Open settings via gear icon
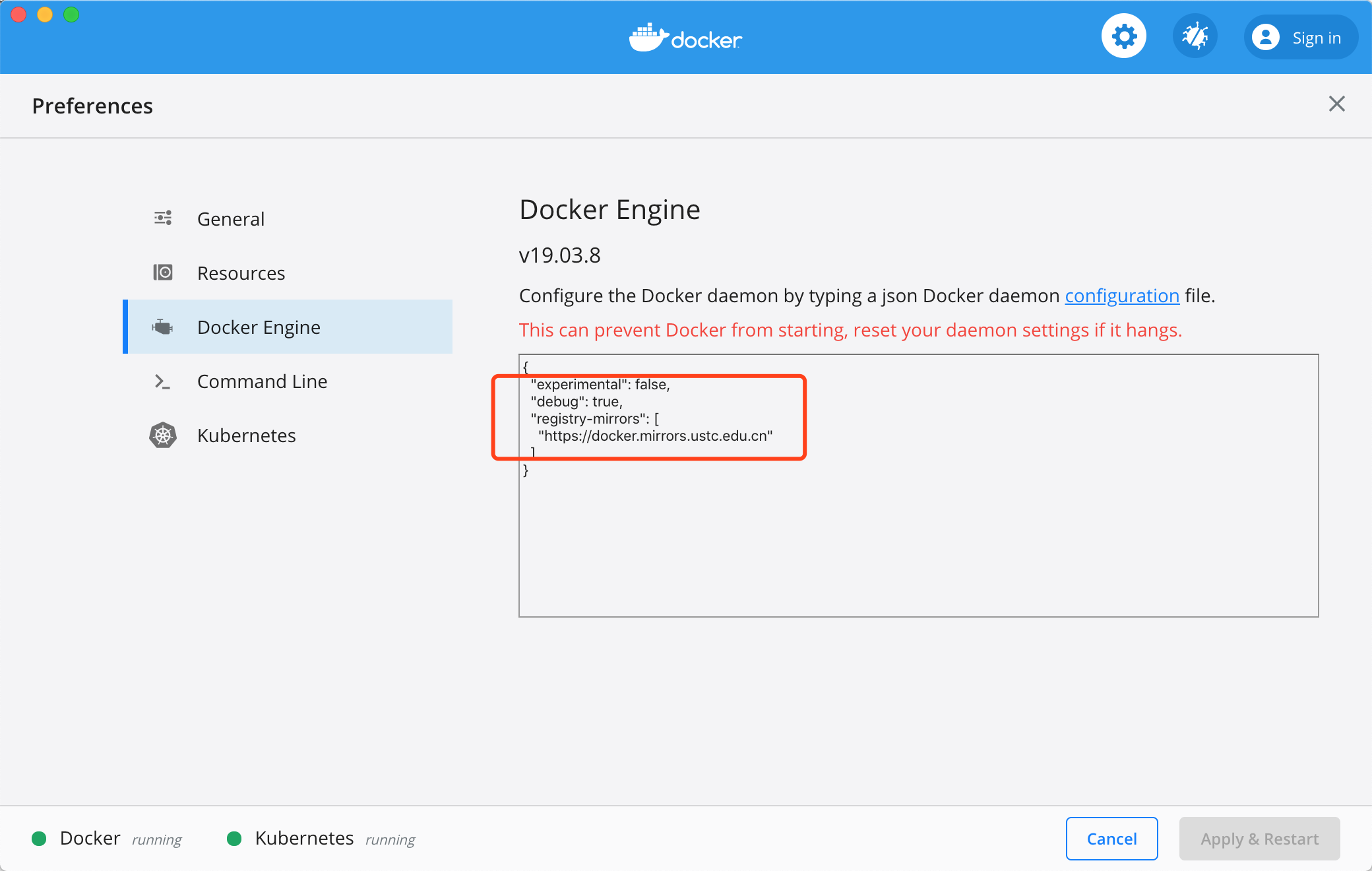Image resolution: width=1372 pixels, height=871 pixels. pyautogui.click(x=1123, y=36)
